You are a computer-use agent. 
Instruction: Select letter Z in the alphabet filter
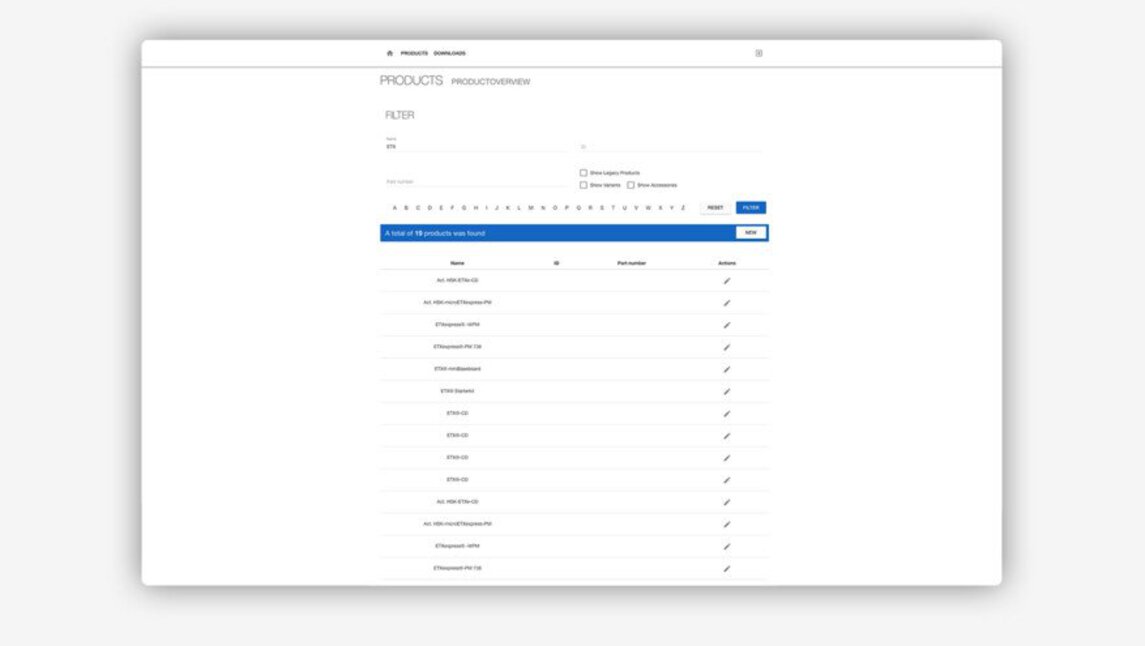pos(683,208)
